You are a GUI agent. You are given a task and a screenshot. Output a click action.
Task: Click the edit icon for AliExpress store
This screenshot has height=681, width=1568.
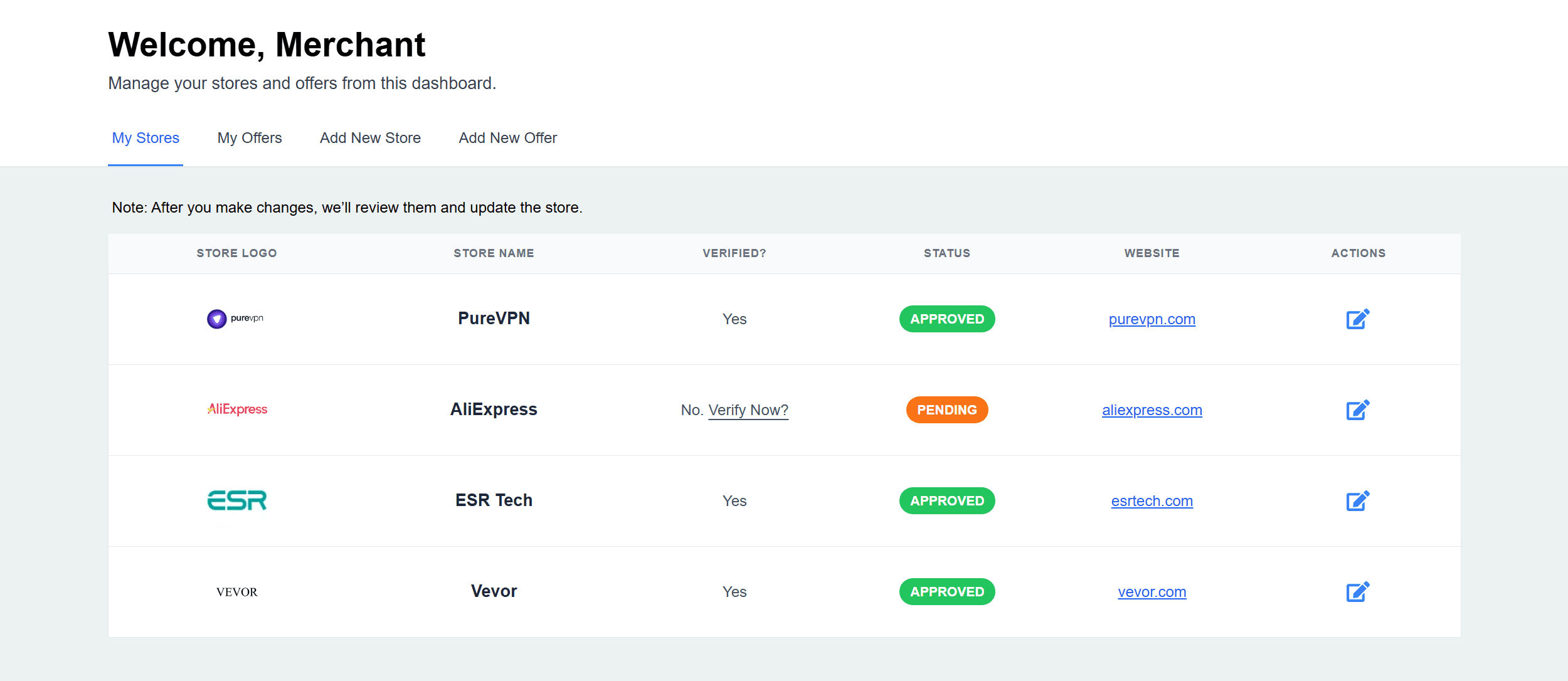[x=1358, y=409]
